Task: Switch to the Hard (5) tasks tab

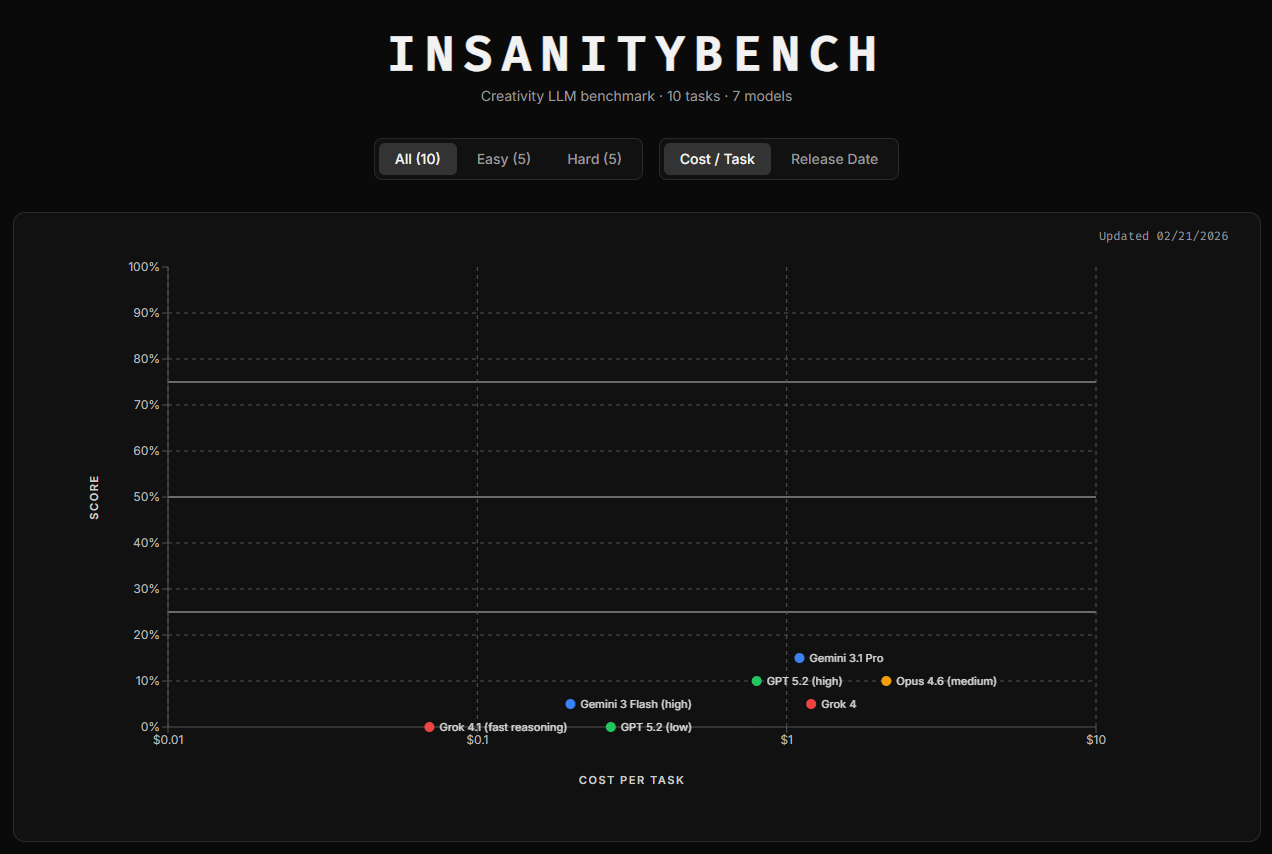Action: 594,159
